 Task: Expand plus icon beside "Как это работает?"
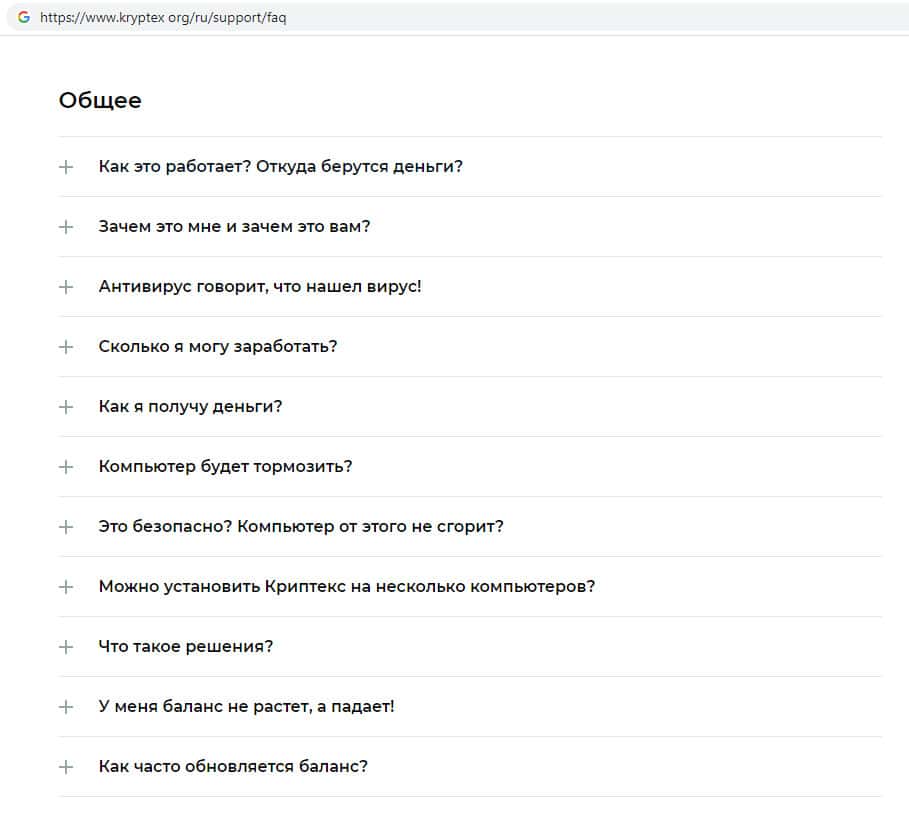click(x=66, y=167)
